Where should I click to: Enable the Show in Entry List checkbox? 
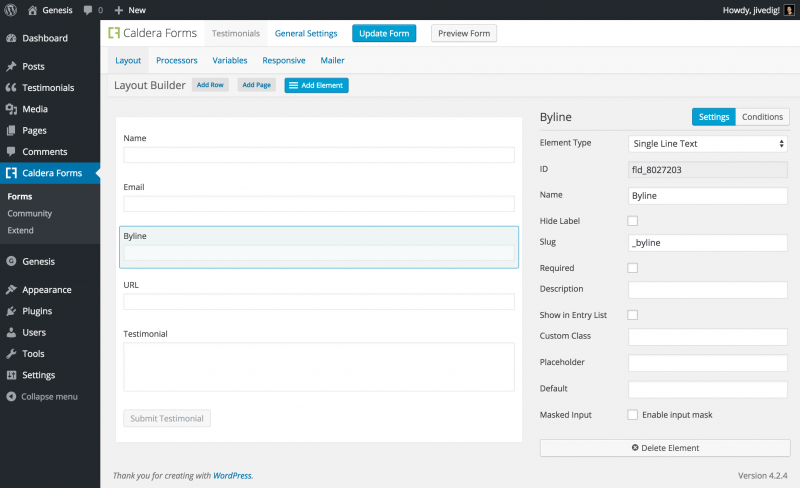(633, 315)
